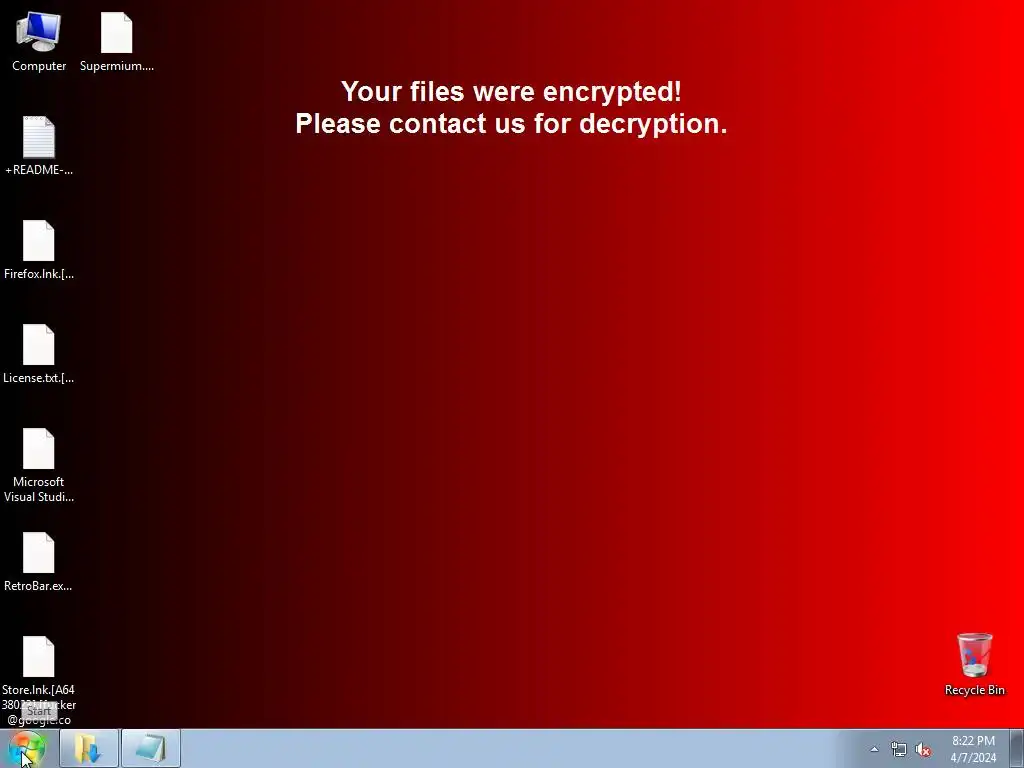Select the Recycle Bin icon
The image size is (1024, 768).
[x=974, y=664]
